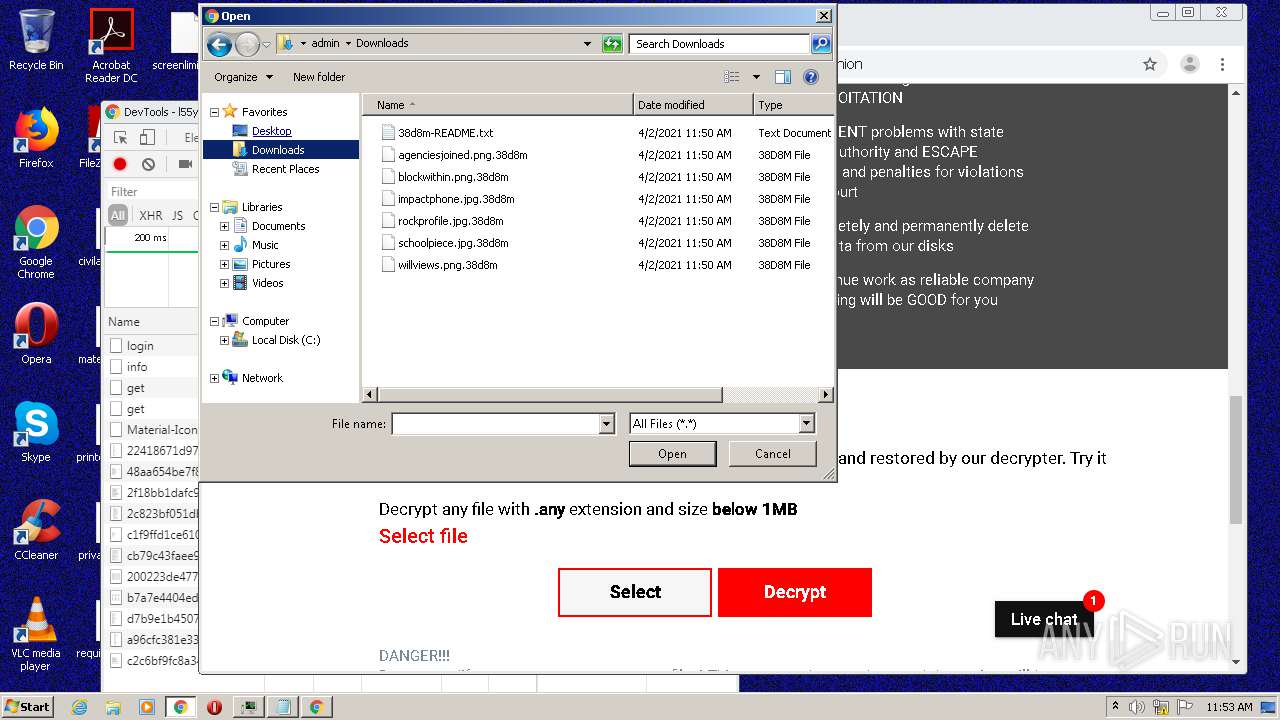The width and height of the screenshot is (1280, 720).
Task: Click Internet Explorer taskbar icon
Action: click(80, 707)
